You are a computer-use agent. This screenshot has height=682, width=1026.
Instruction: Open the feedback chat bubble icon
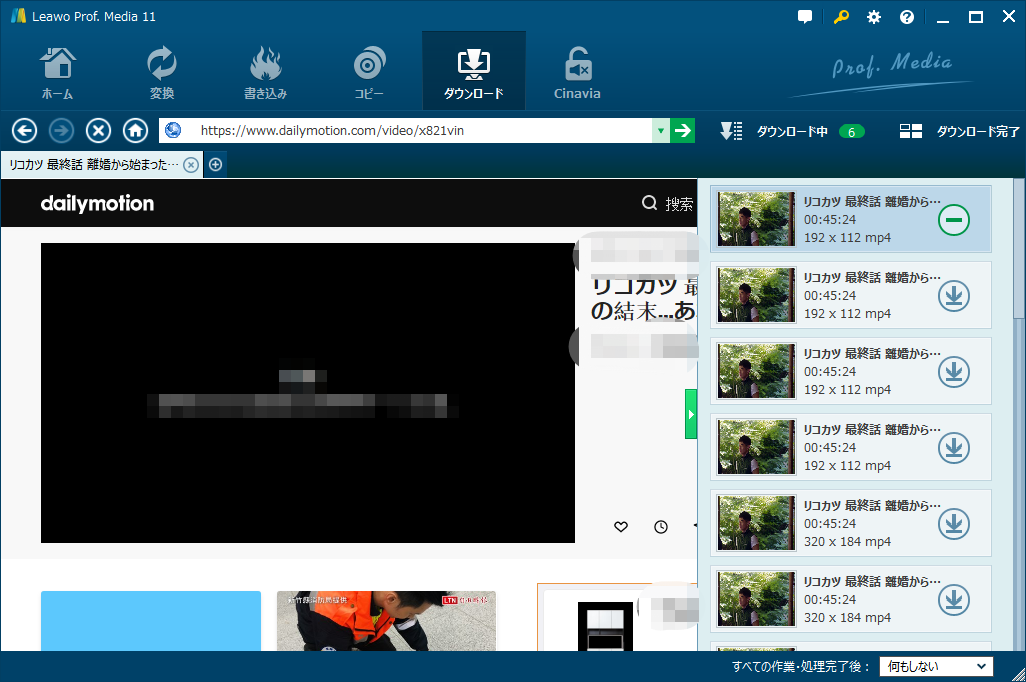(x=805, y=17)
